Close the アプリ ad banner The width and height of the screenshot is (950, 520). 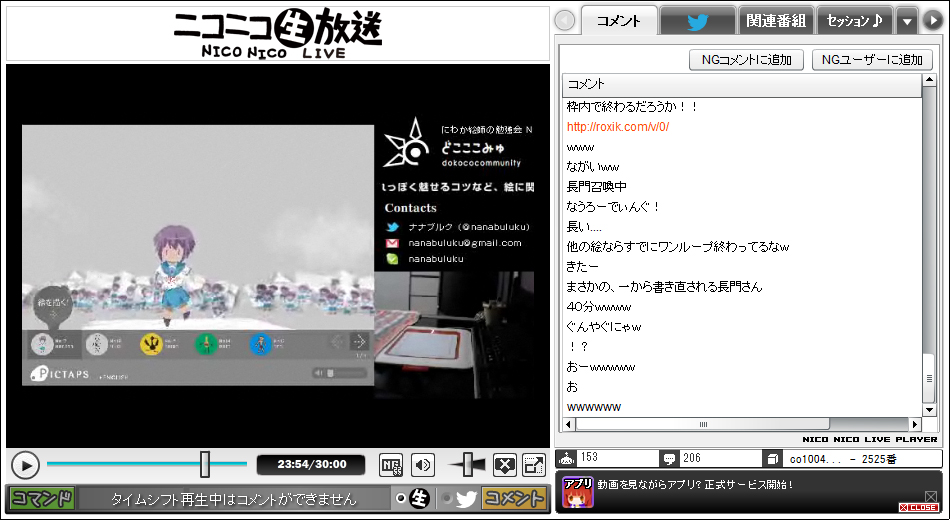[x=918, y=507]
